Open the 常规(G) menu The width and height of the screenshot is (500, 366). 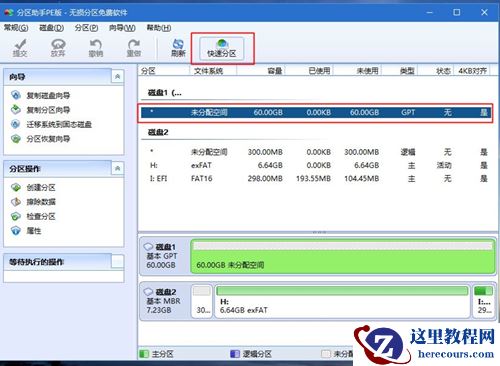(16, 28)
